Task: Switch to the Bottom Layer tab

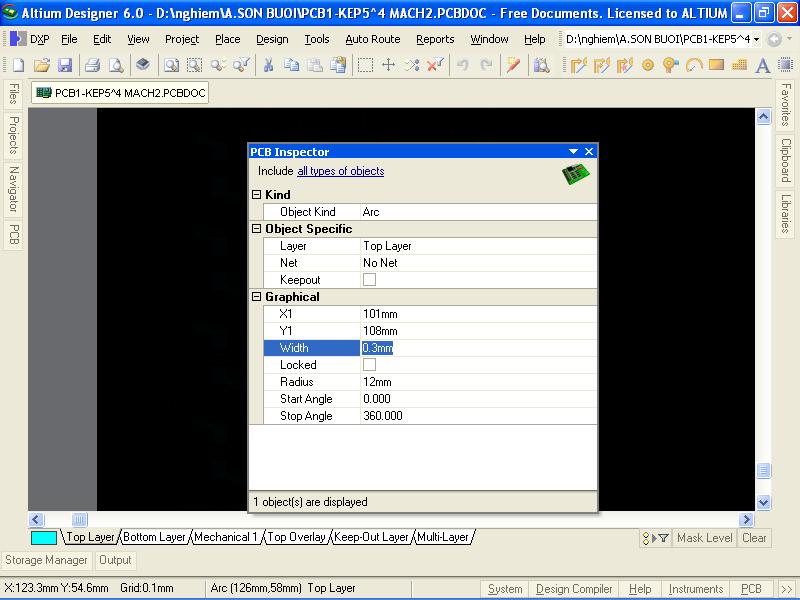Action: click(153, 537)
